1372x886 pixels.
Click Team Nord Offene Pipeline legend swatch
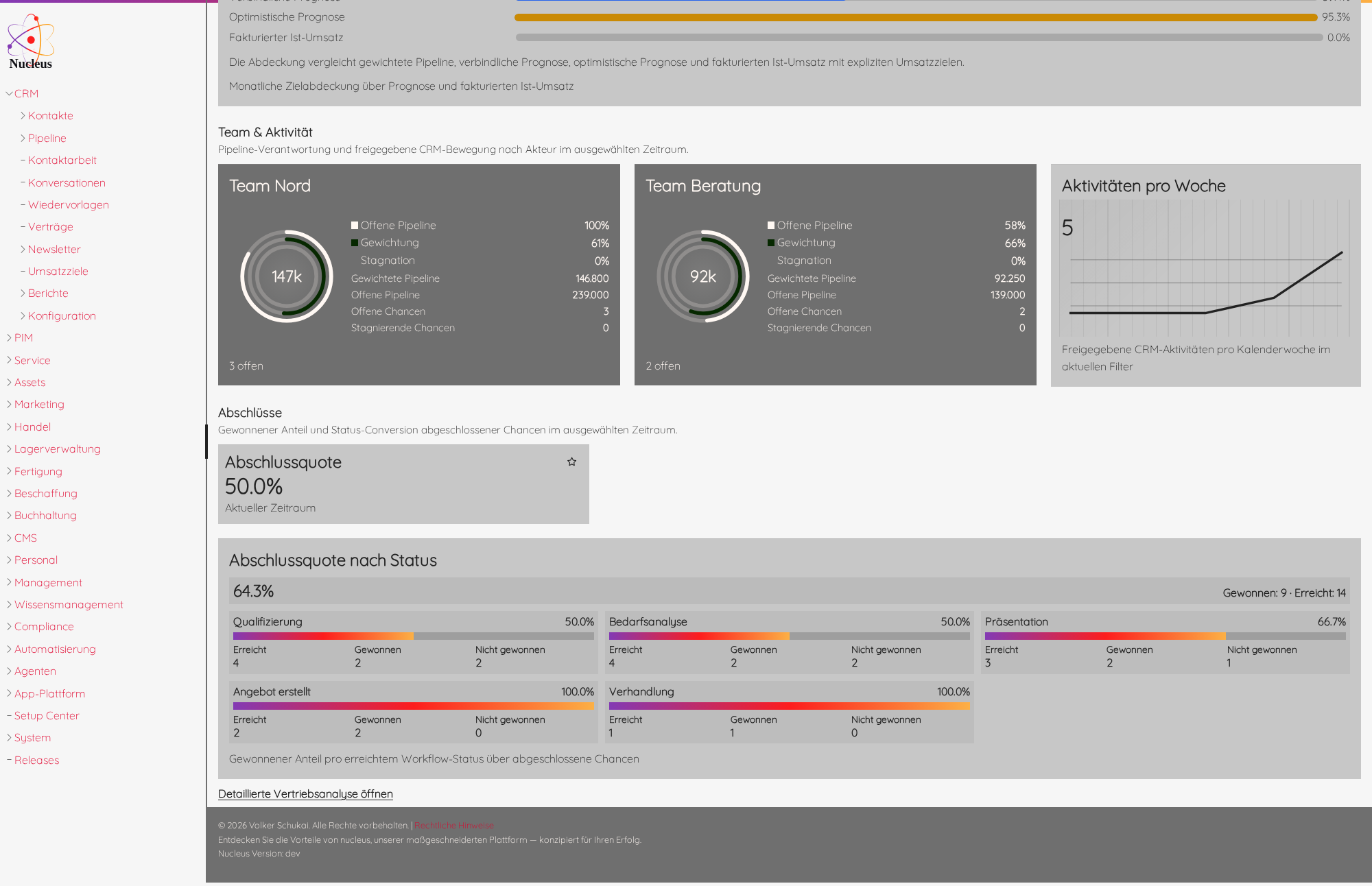(355, 225)
